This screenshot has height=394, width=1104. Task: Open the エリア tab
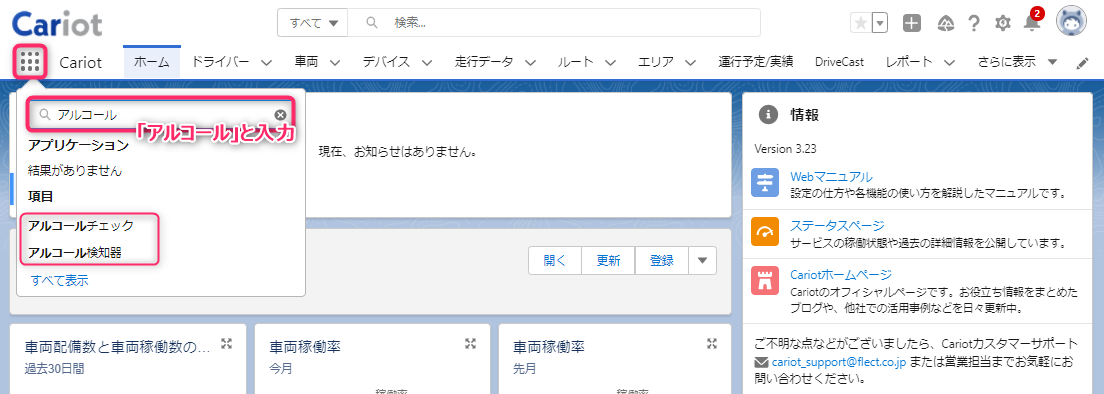(656, 62)
